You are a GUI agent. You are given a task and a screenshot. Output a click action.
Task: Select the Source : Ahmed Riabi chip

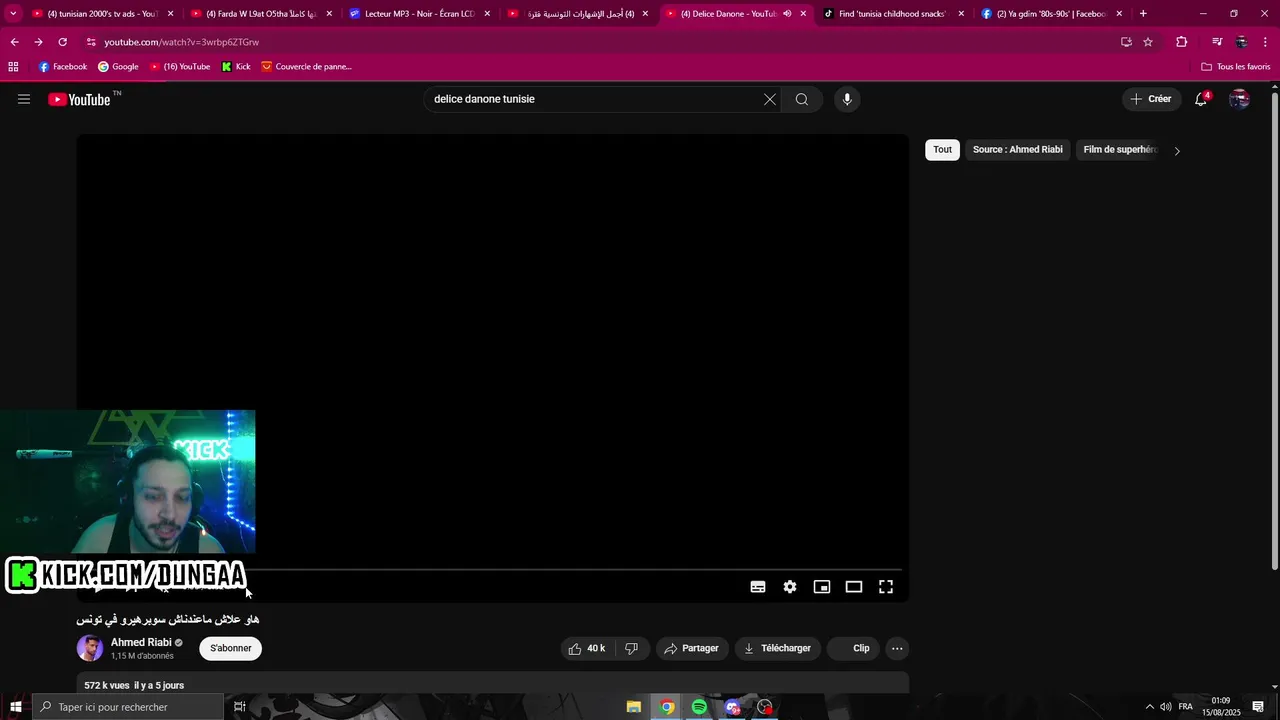coord(1018,150)
